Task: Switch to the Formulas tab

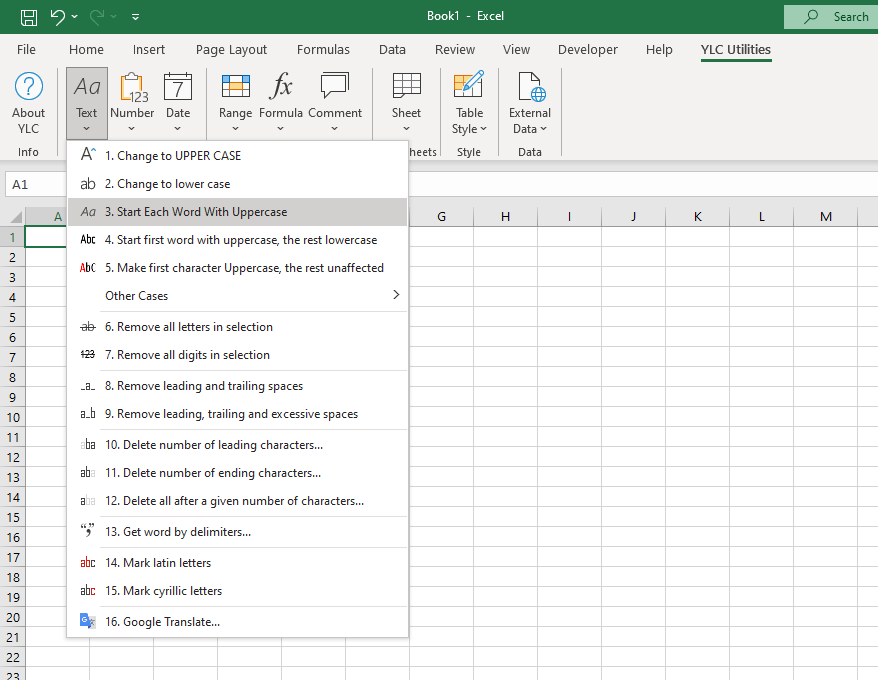Action: click(323, 49)
